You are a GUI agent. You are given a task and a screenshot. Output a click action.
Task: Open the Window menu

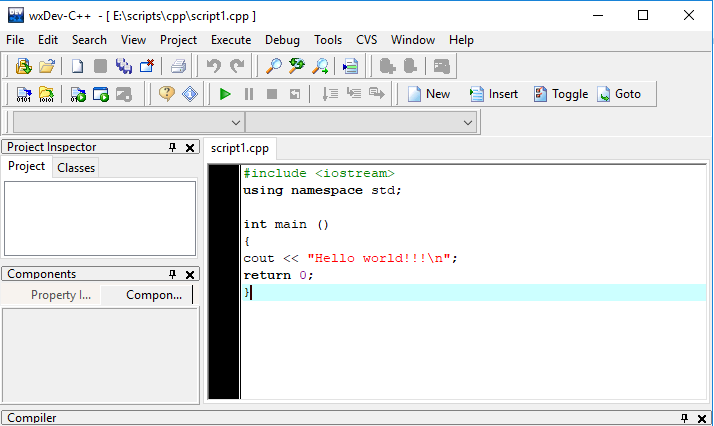tap(413, 40)
